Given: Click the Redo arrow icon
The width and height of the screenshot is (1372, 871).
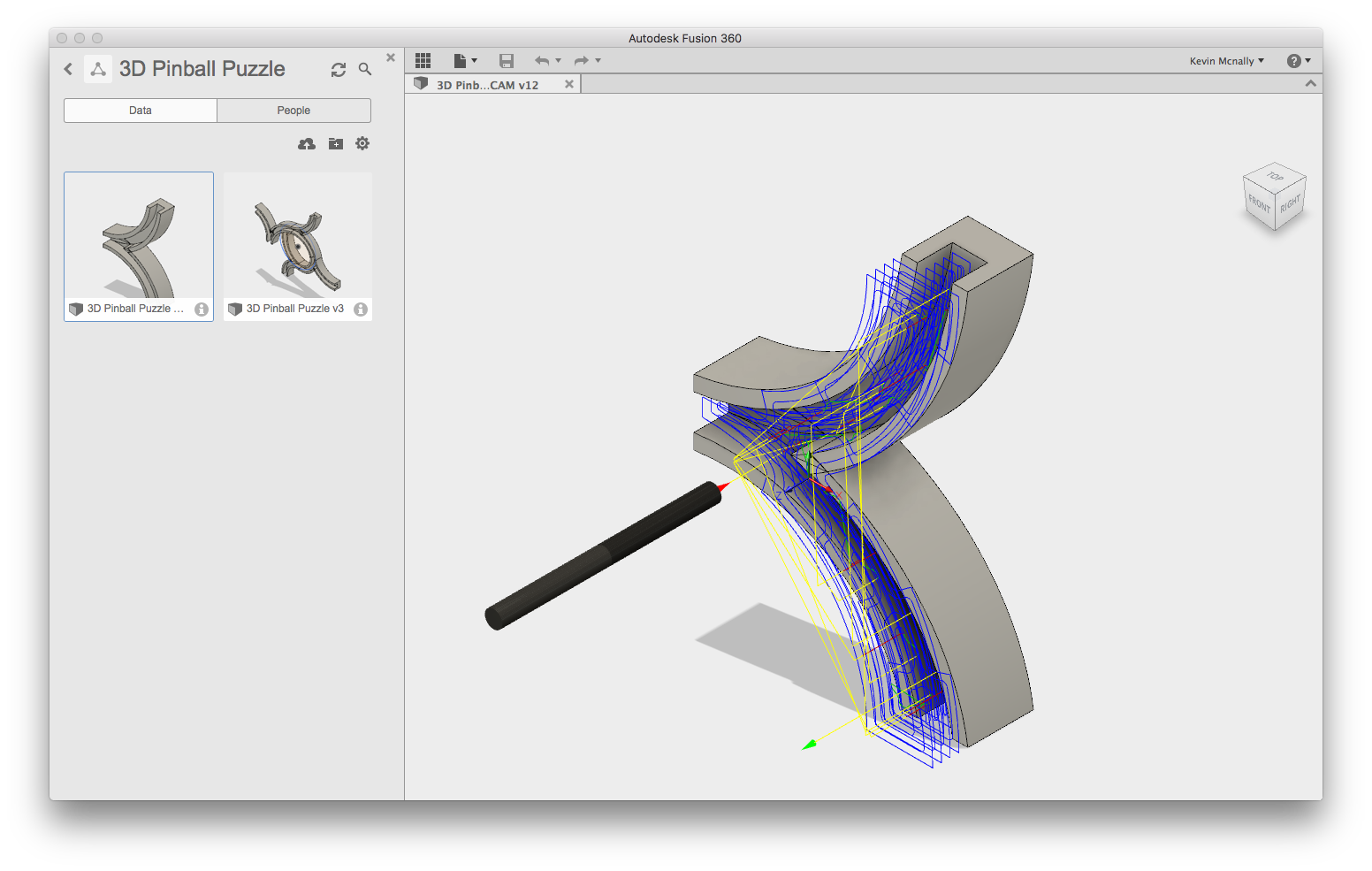Looking at the screenshot, I should (581, 60).
